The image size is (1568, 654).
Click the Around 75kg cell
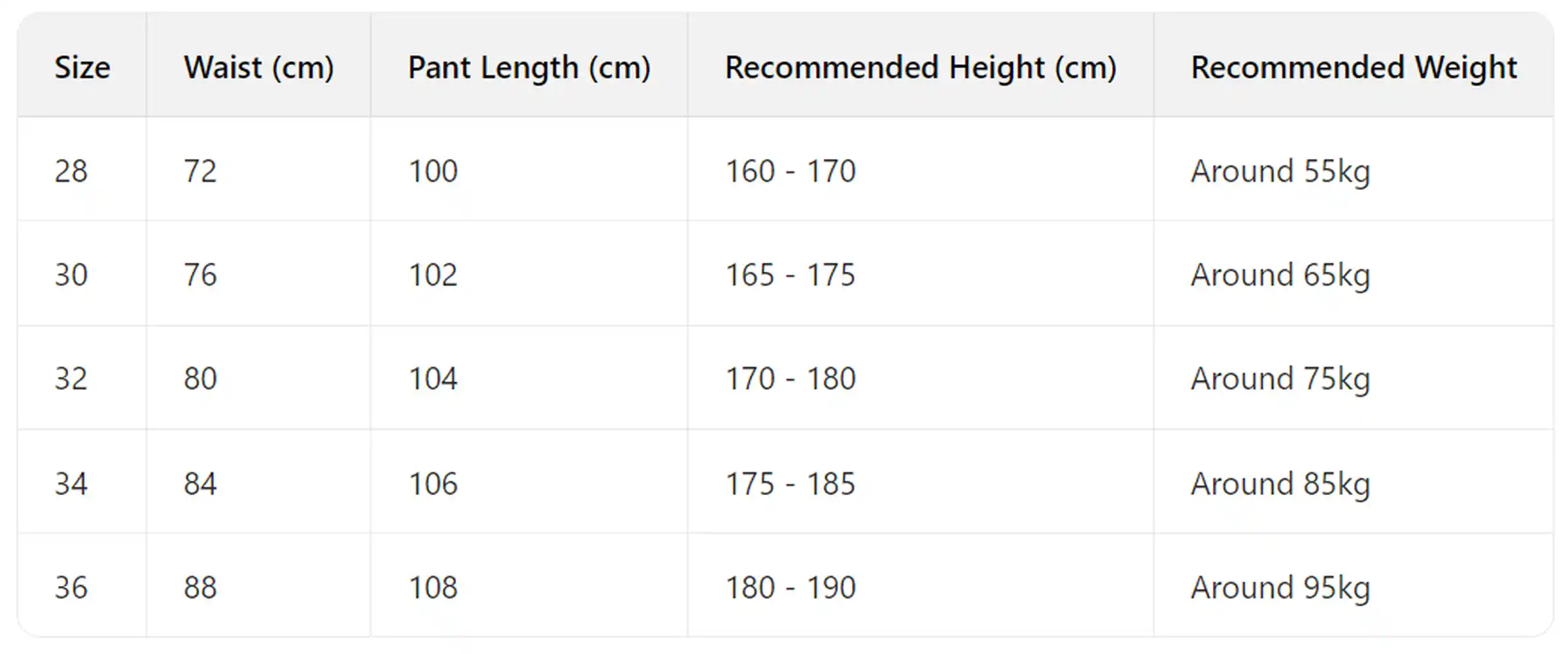1280,379
